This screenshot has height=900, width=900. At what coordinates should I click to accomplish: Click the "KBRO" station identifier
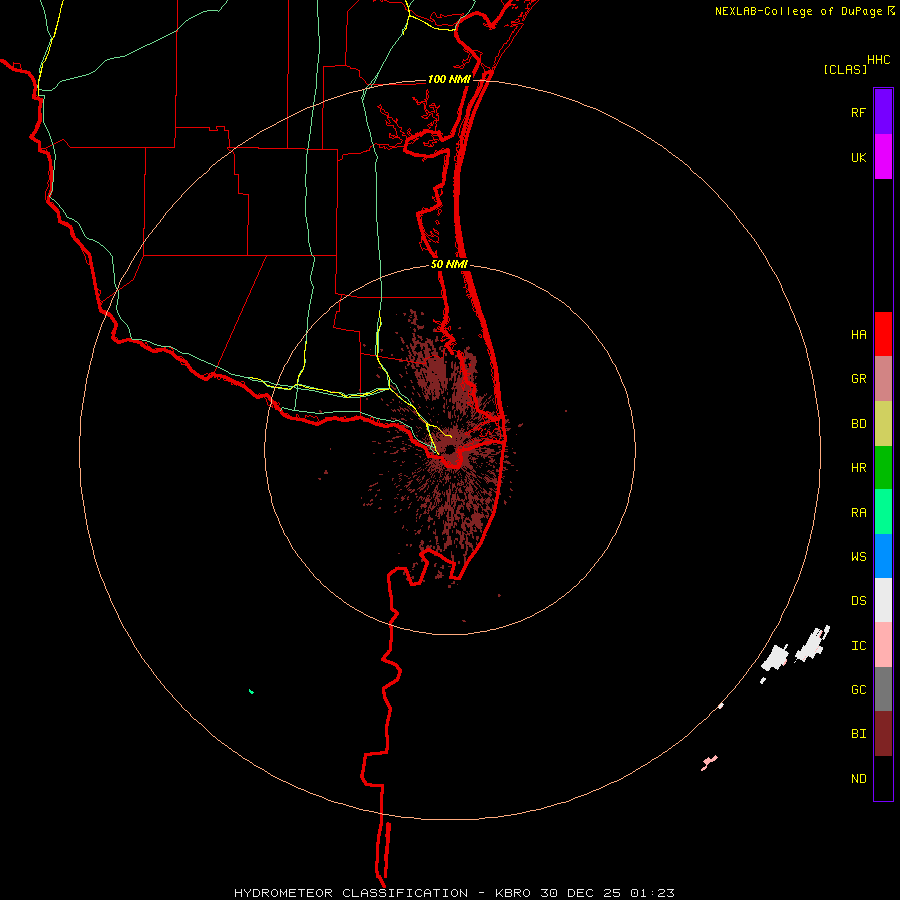(x=513, y=893)
